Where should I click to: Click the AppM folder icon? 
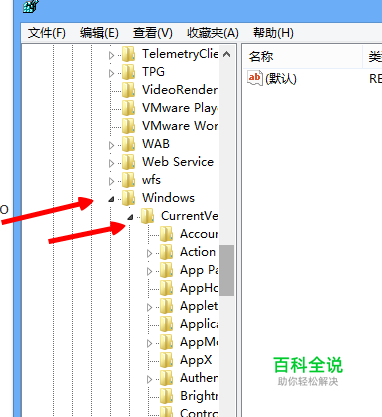[x=166, y=342]
